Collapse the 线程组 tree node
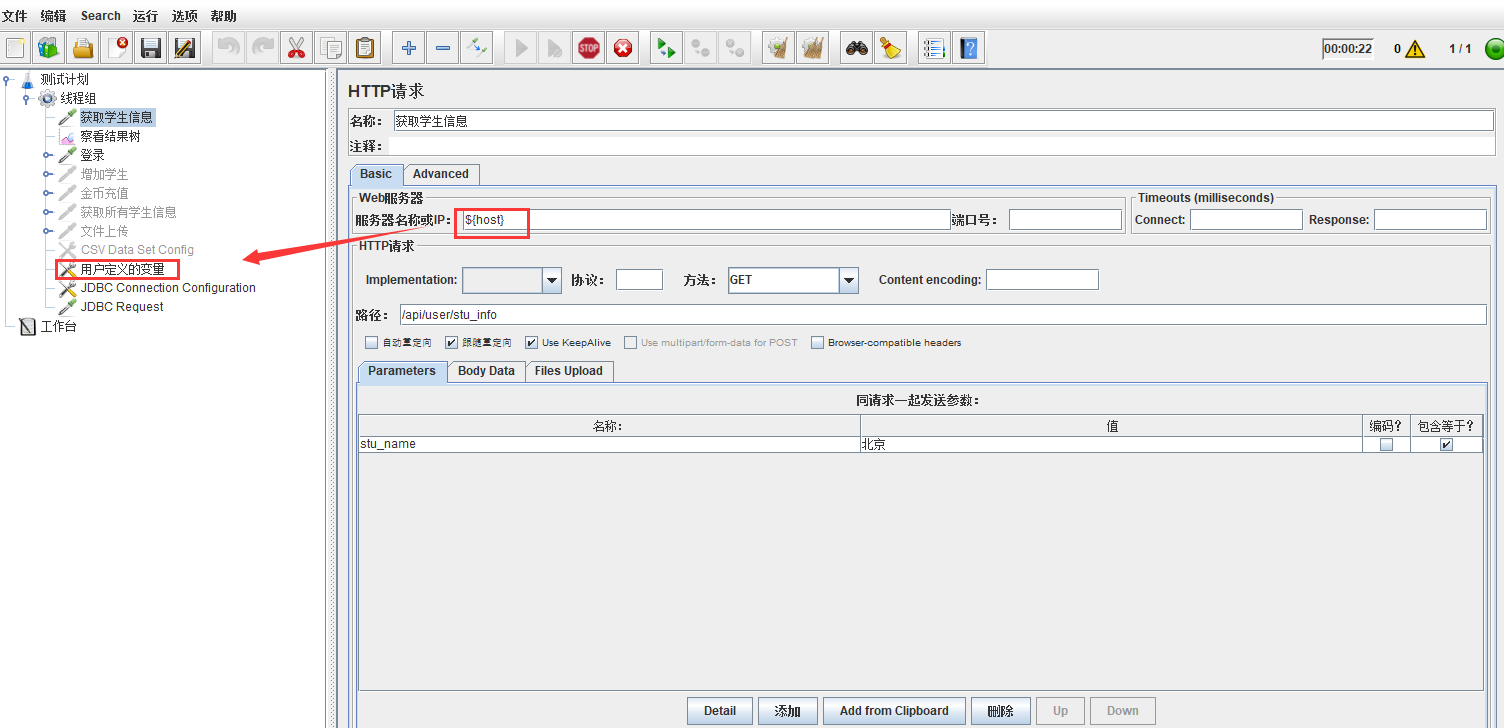Screen dimensions: 1504x728 click(26, 98)
